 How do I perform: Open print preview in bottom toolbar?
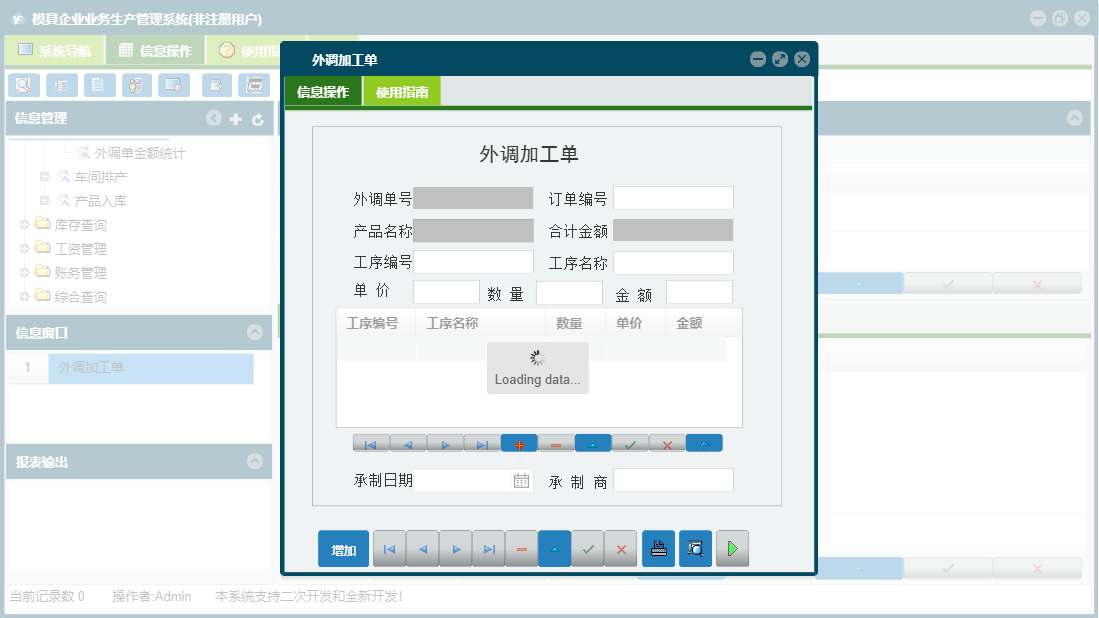tap(695, 549)
